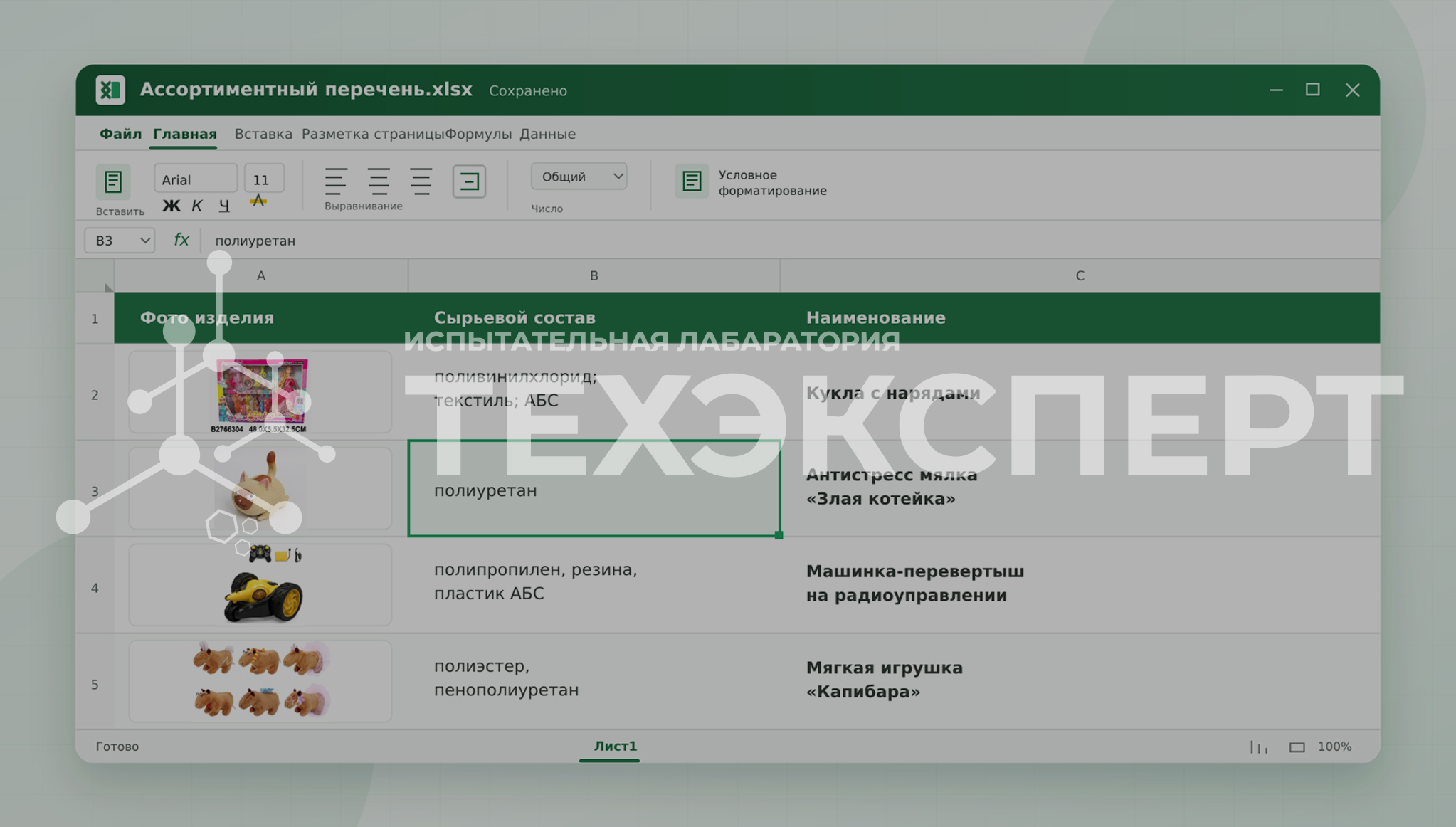Click the Excel app logo icon
Screen dimensions: 1456x827
point(110,90)
